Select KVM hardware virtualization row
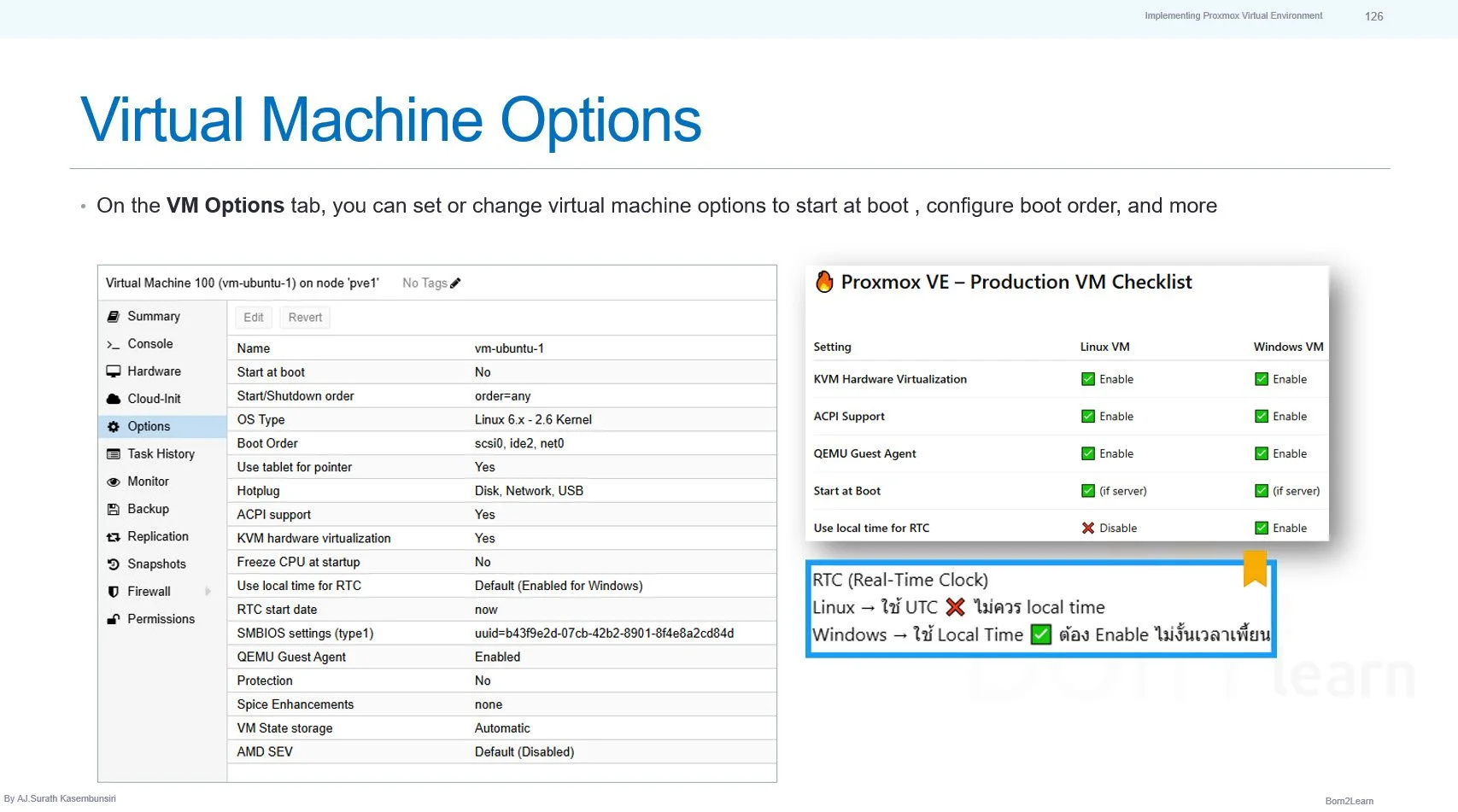This screenshot has height=812, width=1458. coord(502,539)
